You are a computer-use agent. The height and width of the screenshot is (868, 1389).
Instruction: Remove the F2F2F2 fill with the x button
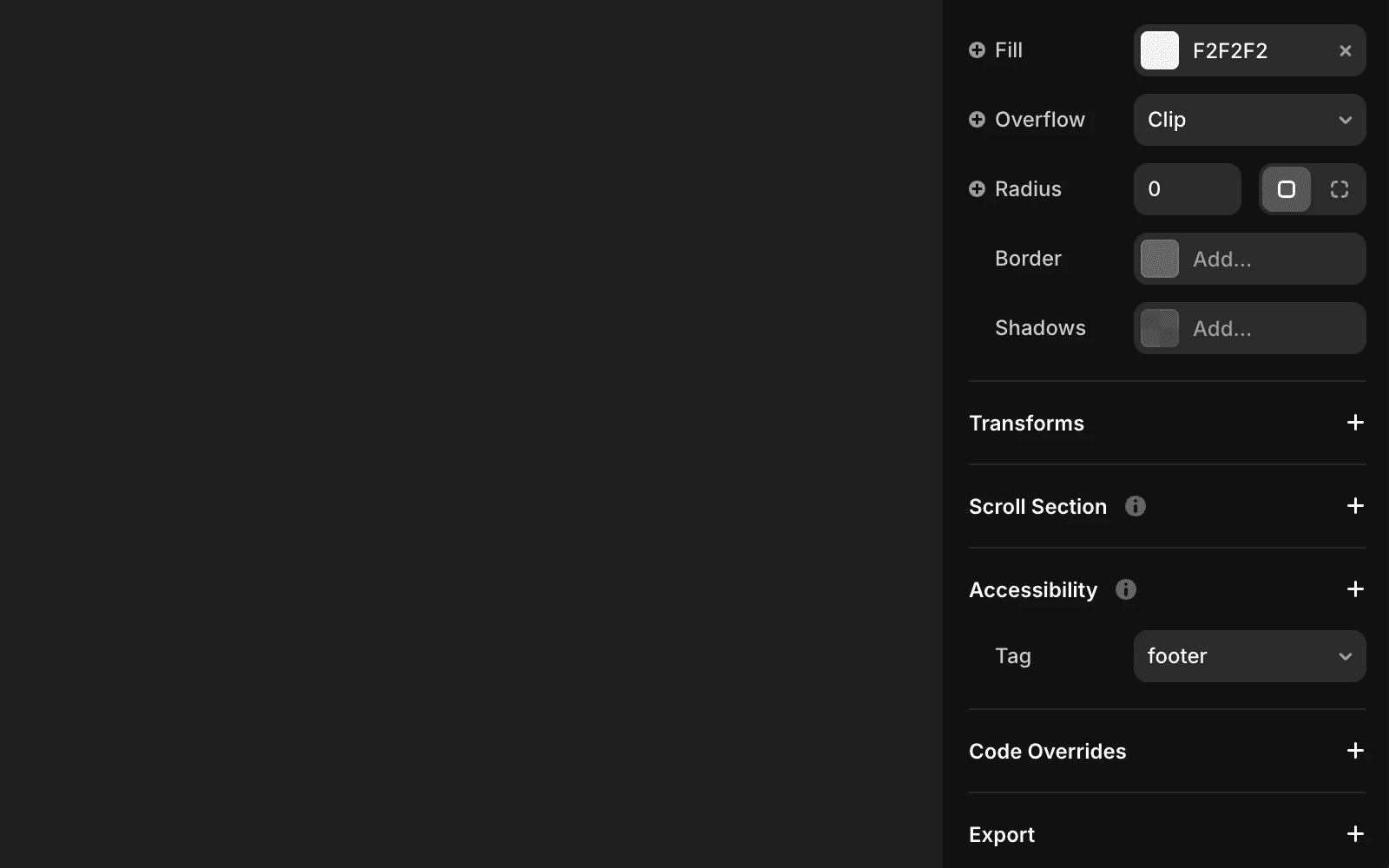[1345, 50]
